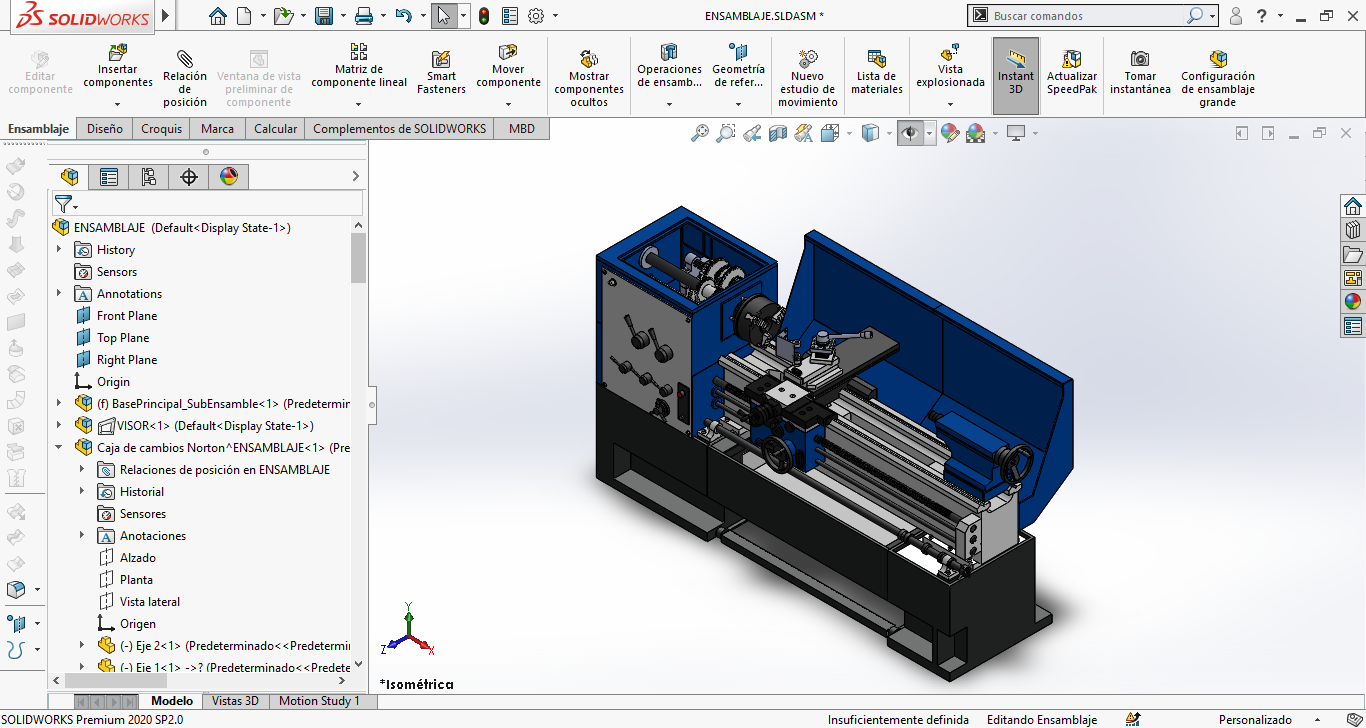This screenshot has height=728, width=1366.
Task: Expand the History tree item
Action: click(x=59, y=249)
